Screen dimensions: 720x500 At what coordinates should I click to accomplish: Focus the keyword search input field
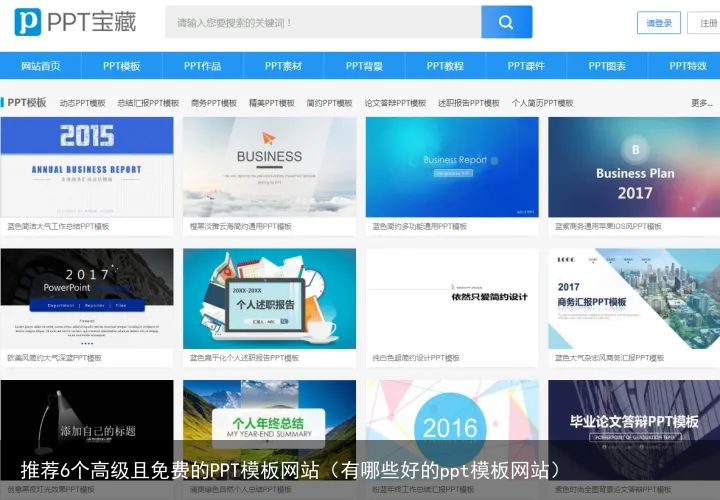click(x=323, y=22)
